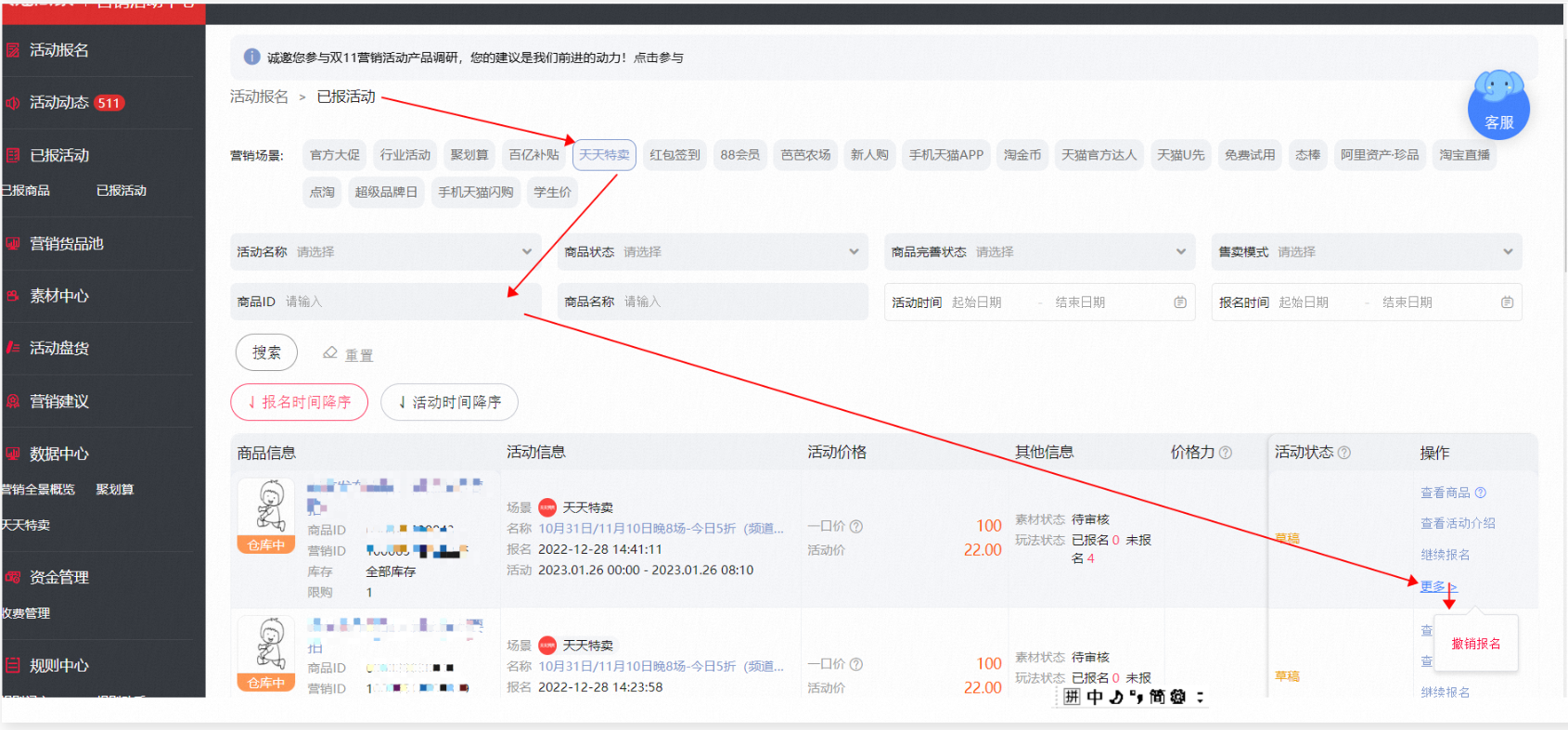
Task: Select the 百亿补贴 scene tag
Action: [534, 155]
